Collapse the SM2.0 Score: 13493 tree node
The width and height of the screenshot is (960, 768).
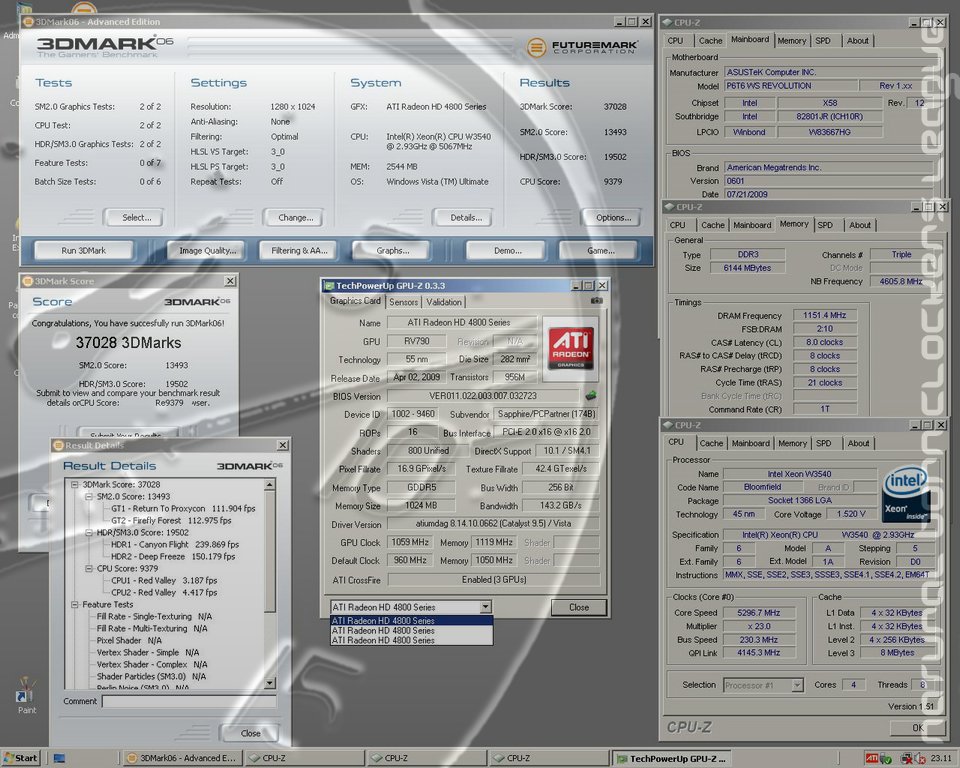point(89,497)
